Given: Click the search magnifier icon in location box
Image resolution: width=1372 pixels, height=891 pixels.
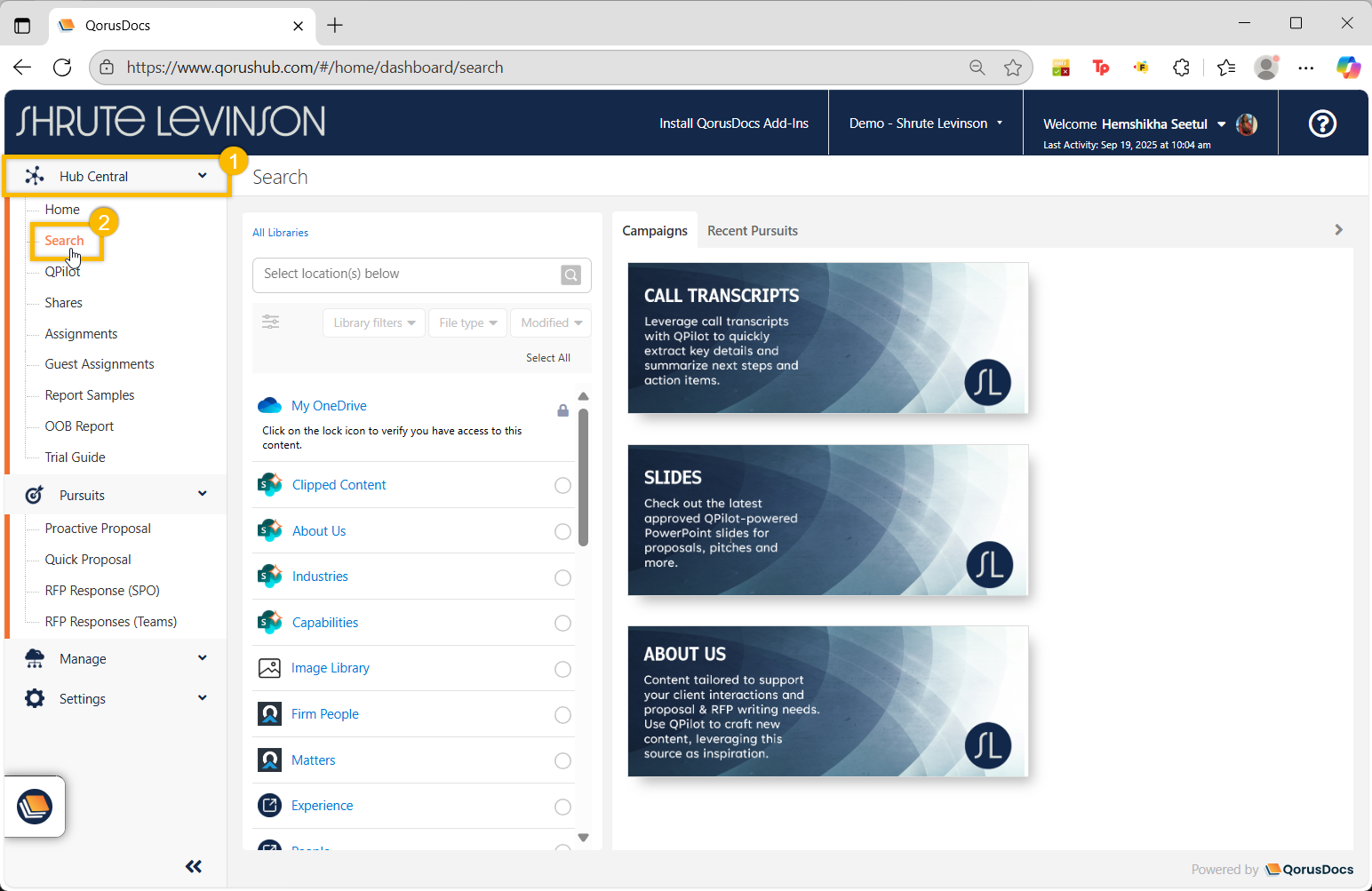Looking at the screenshot, I should (x=571, y=275).
